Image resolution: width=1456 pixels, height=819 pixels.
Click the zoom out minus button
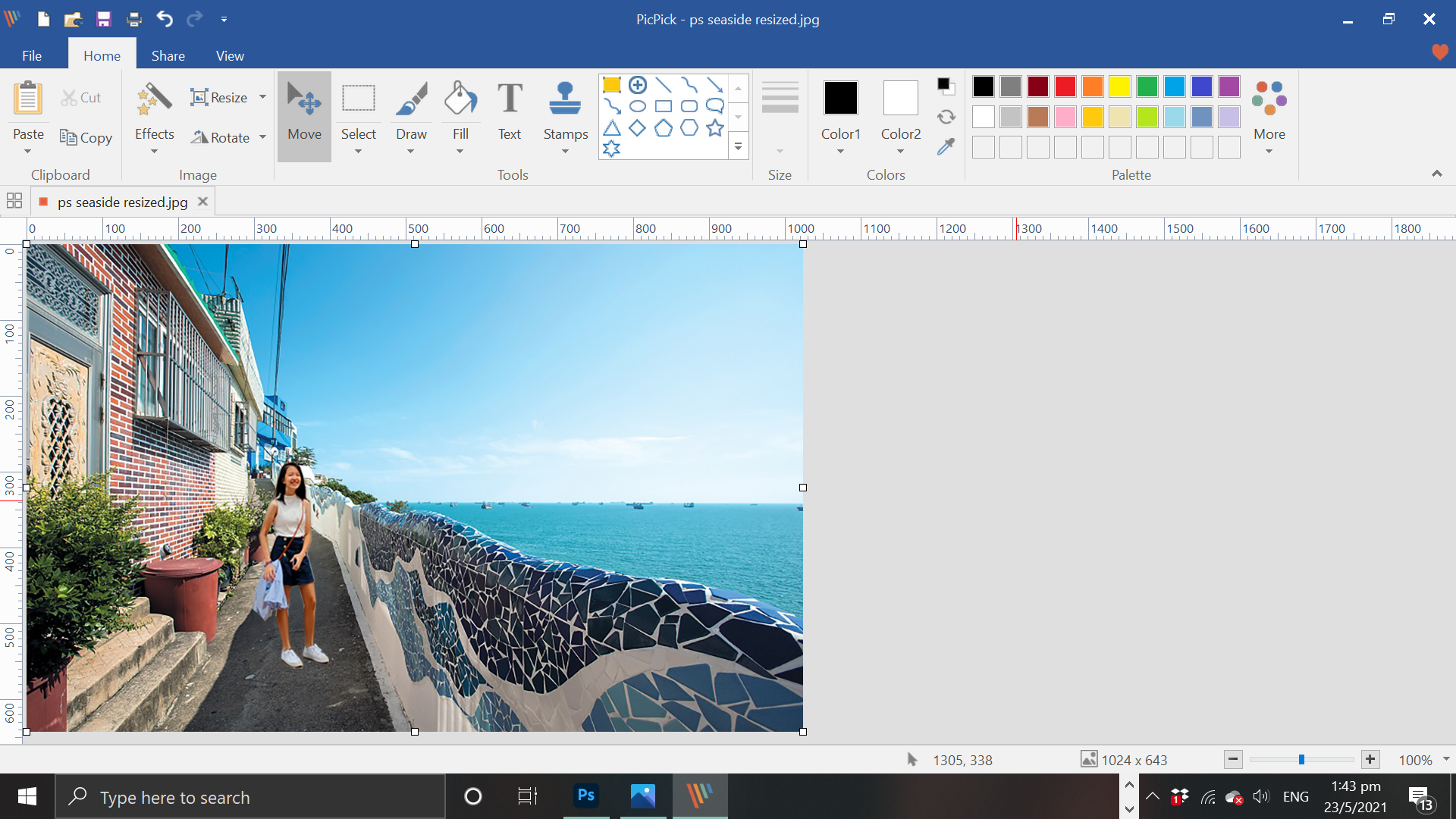(x=1233, y=759)
